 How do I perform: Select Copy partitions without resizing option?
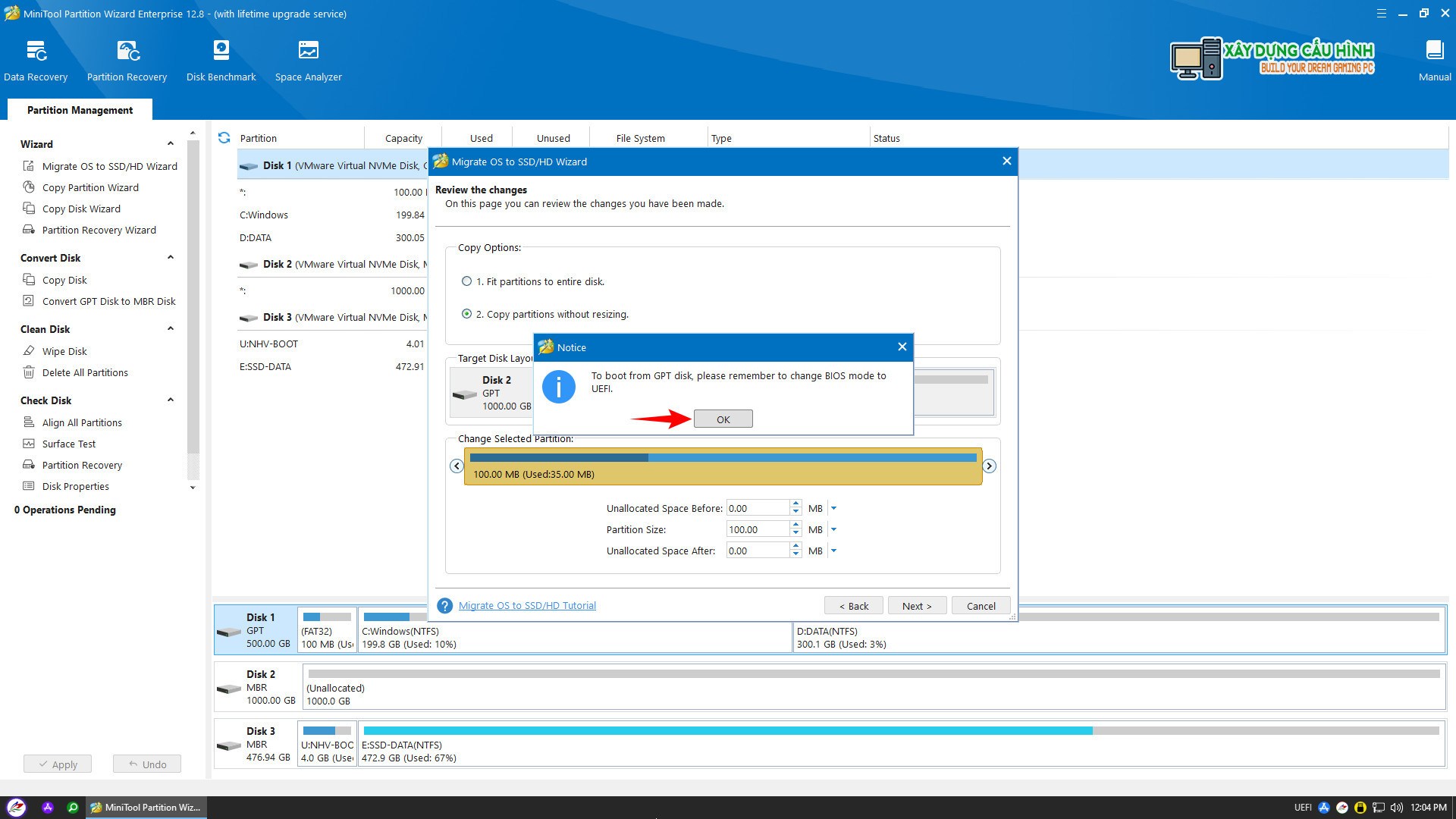point(545,314)
